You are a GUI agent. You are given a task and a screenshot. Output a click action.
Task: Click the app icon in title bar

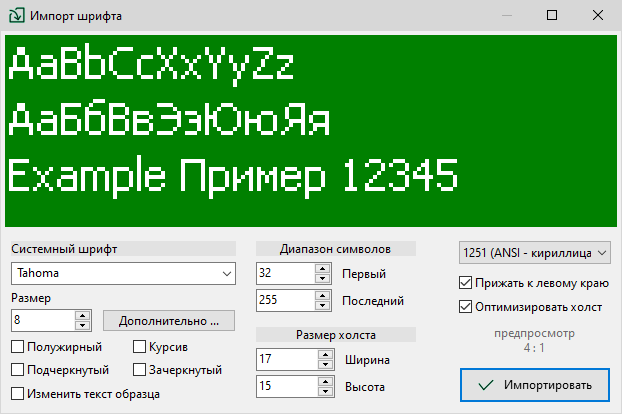[x=16, y=16]
